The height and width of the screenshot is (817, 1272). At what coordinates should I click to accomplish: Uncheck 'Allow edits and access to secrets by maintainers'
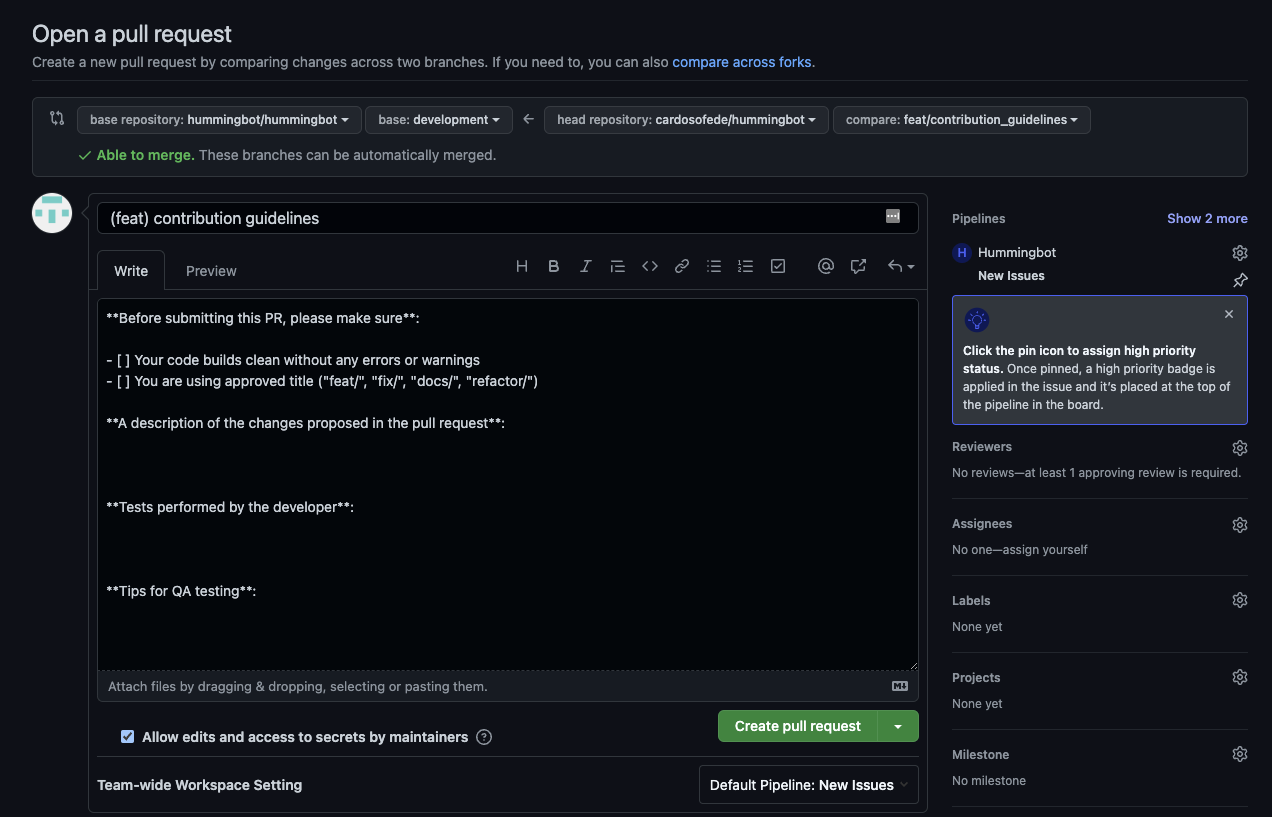point(127,736)
